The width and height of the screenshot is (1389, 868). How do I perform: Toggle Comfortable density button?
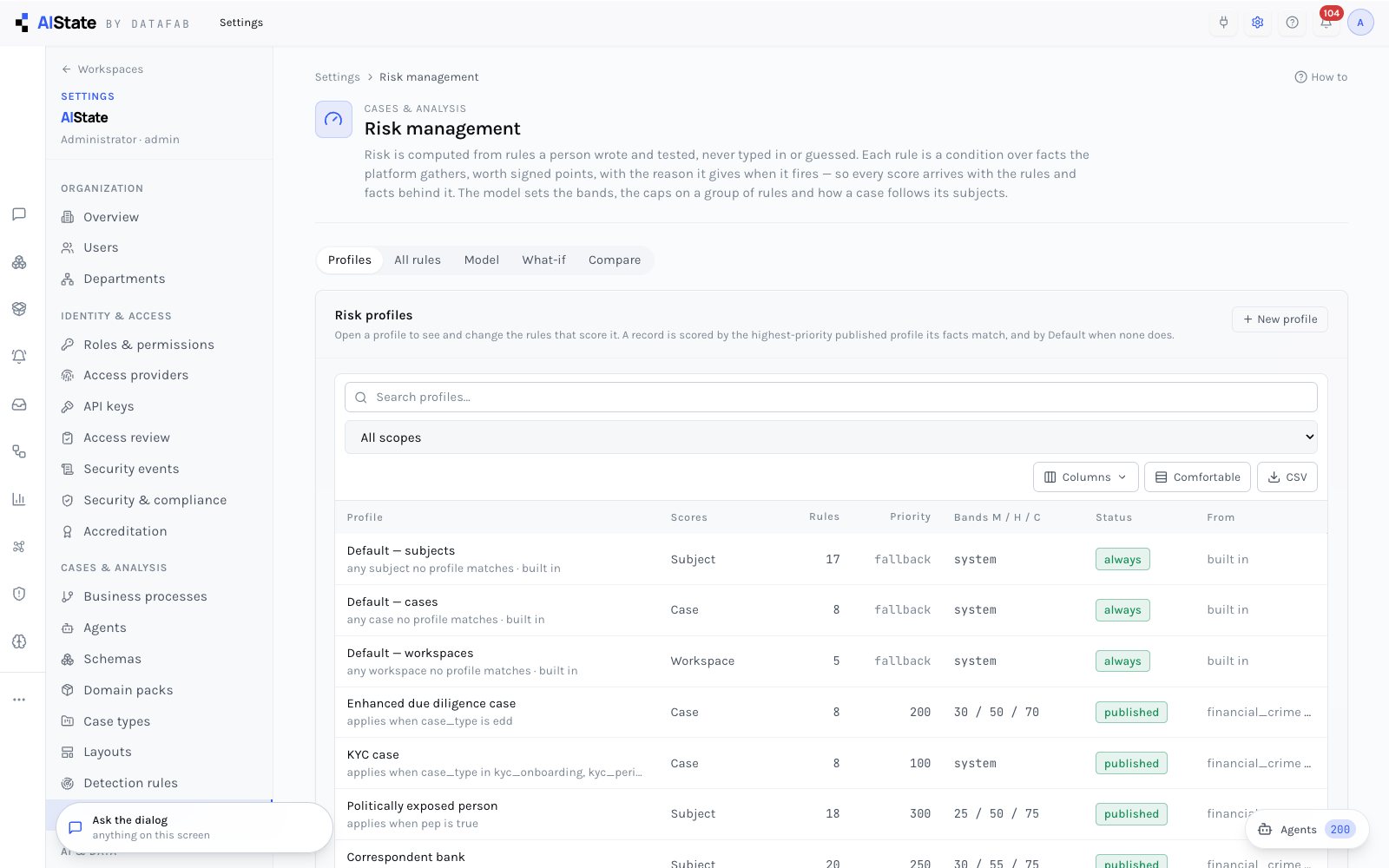tap(1197, 477)
